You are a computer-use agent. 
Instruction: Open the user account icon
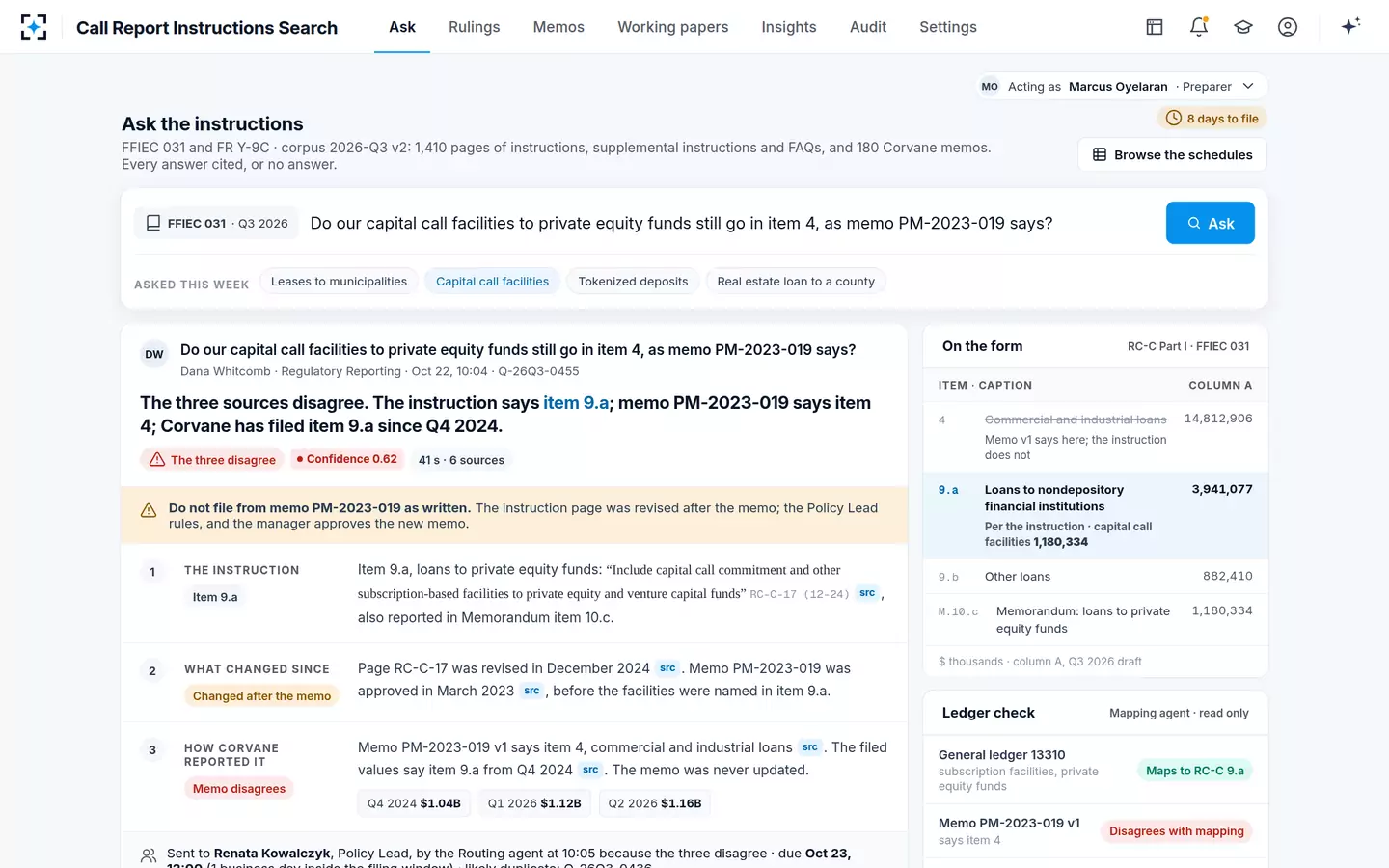(1288, 27)
